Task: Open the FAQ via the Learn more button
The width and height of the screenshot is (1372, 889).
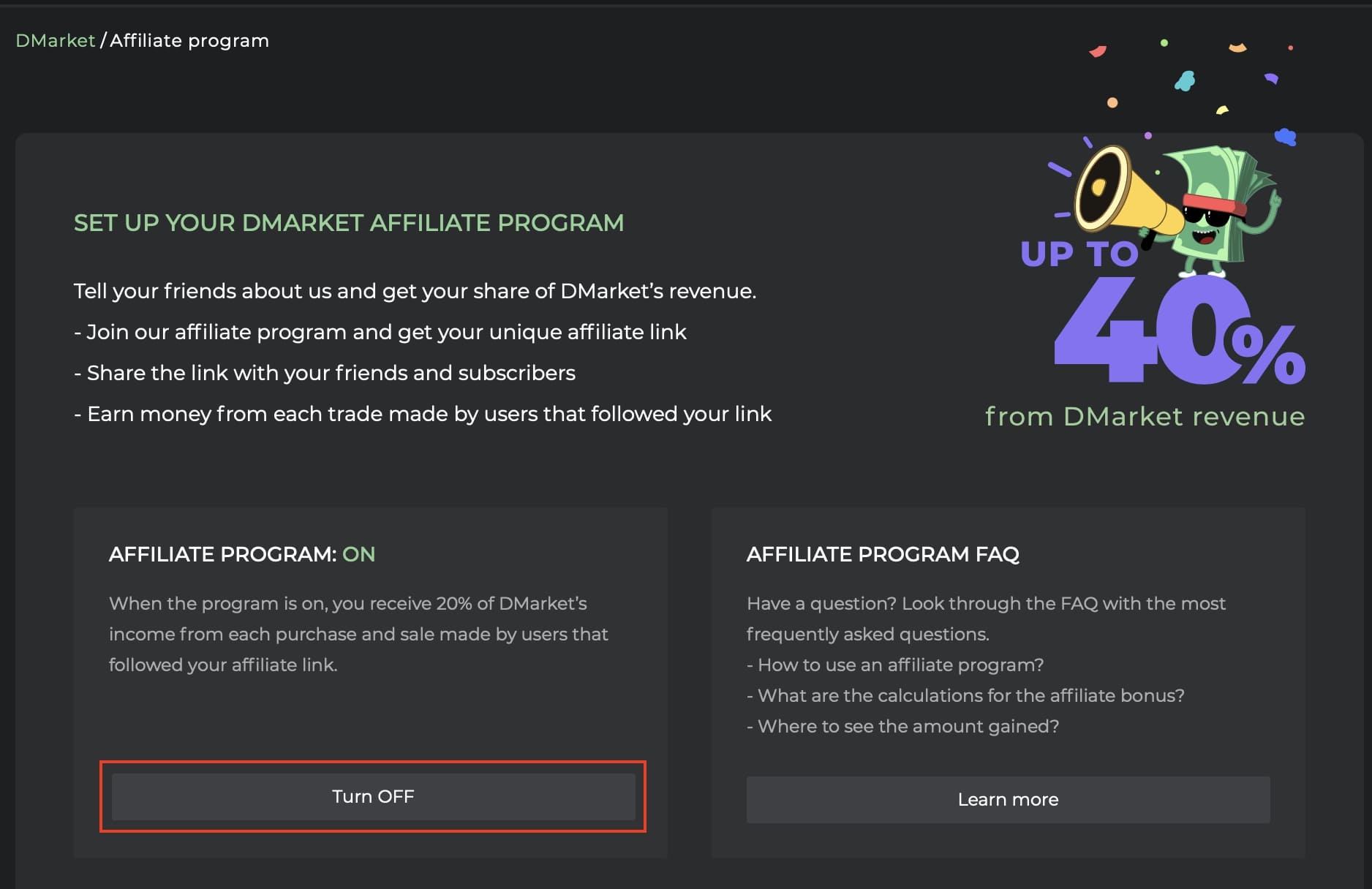Action: pyautogui.click(x=1008, y=800)
